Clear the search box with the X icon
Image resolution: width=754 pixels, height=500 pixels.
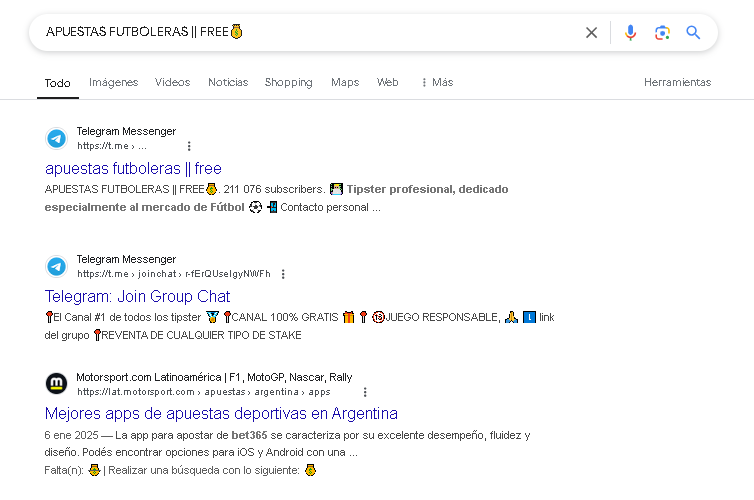point(591,33)
